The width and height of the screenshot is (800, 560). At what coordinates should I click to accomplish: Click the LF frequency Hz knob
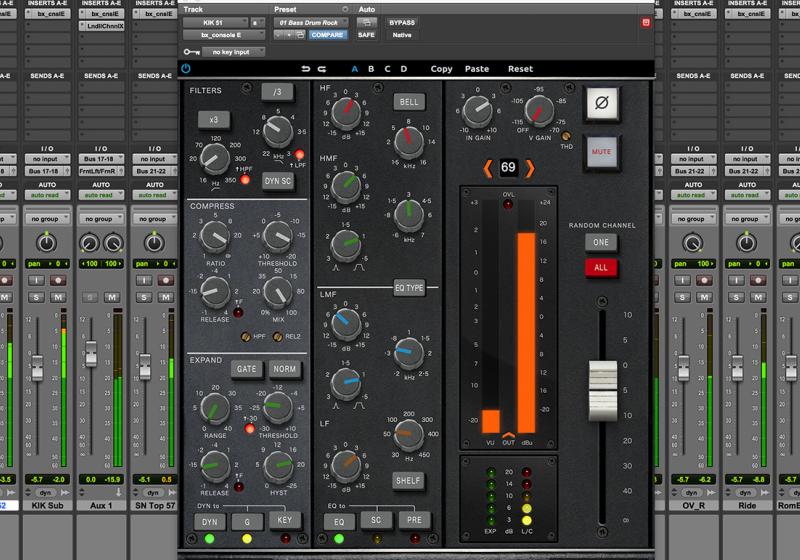(x=409, y=435)
